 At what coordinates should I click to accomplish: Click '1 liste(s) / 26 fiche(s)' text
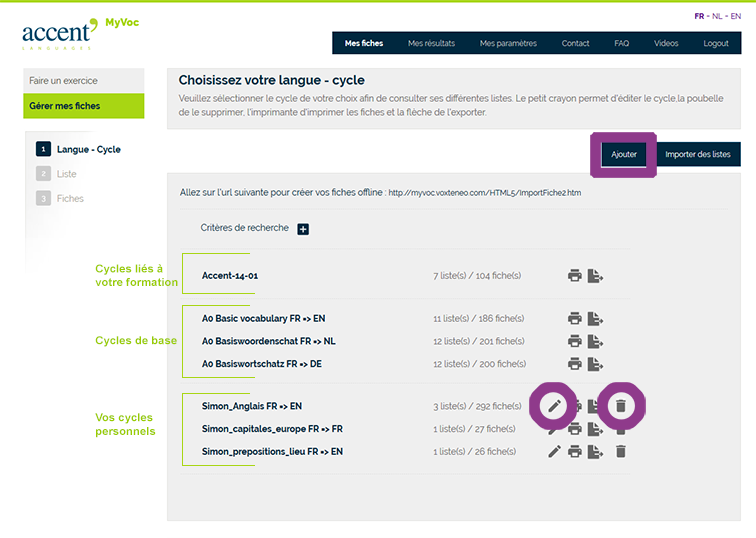pos(474,452)
